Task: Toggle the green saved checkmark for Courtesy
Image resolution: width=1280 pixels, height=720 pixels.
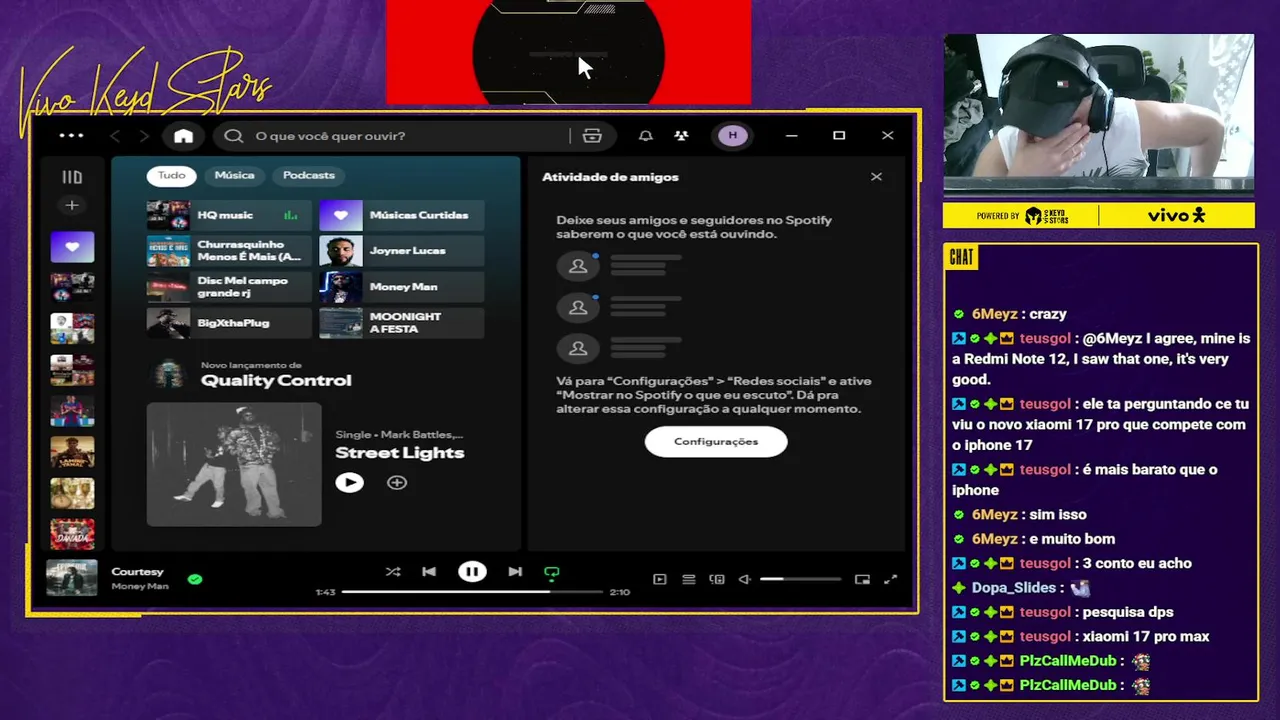Action: pos(195,579)
